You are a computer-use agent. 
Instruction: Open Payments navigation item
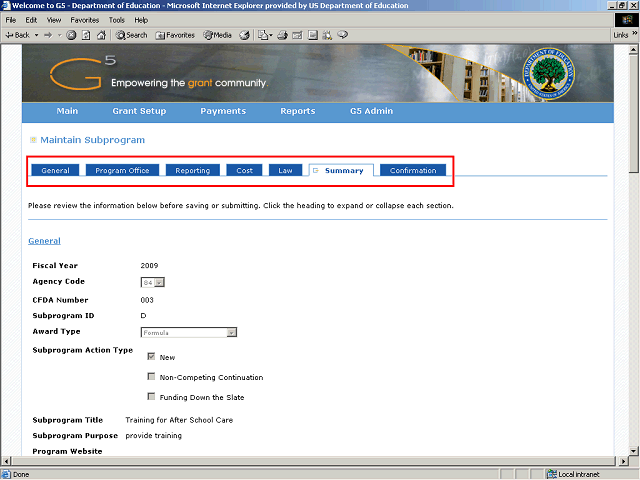[x=223, y=111]
